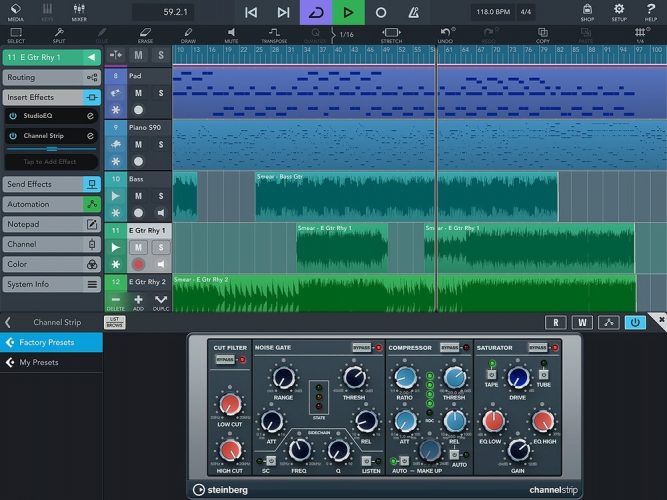Image resolution: width=667 pixels, height=500 pixels.
Task: Tap the Undo button
Action: (446, 35)
